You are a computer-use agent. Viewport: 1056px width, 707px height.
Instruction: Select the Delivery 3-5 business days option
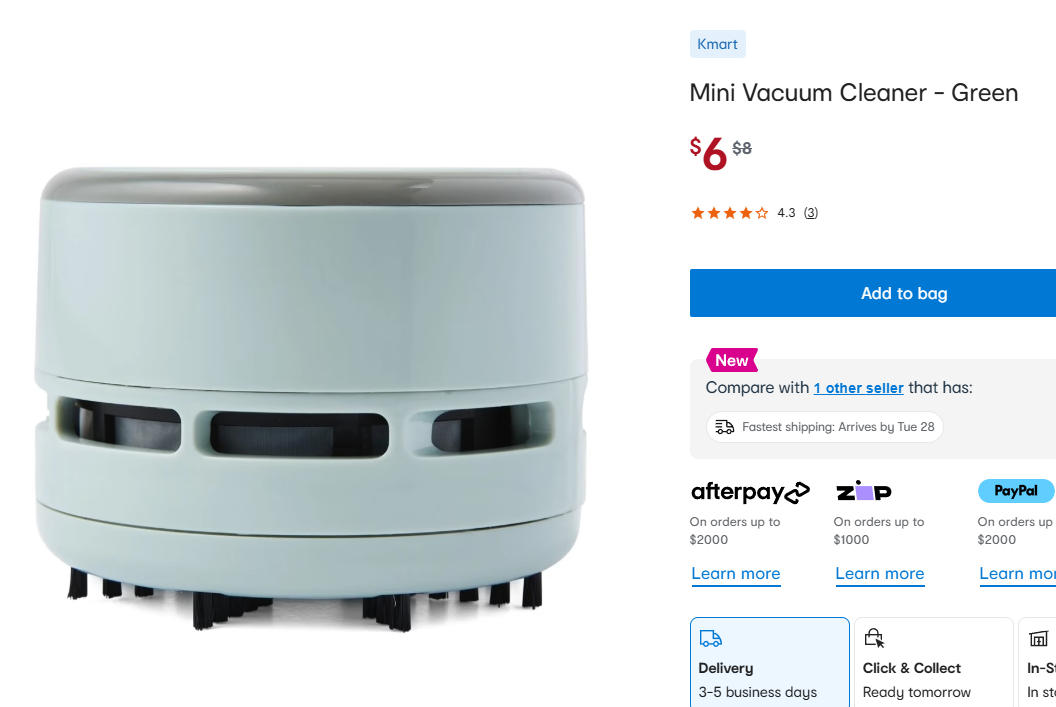coord(770,662)
